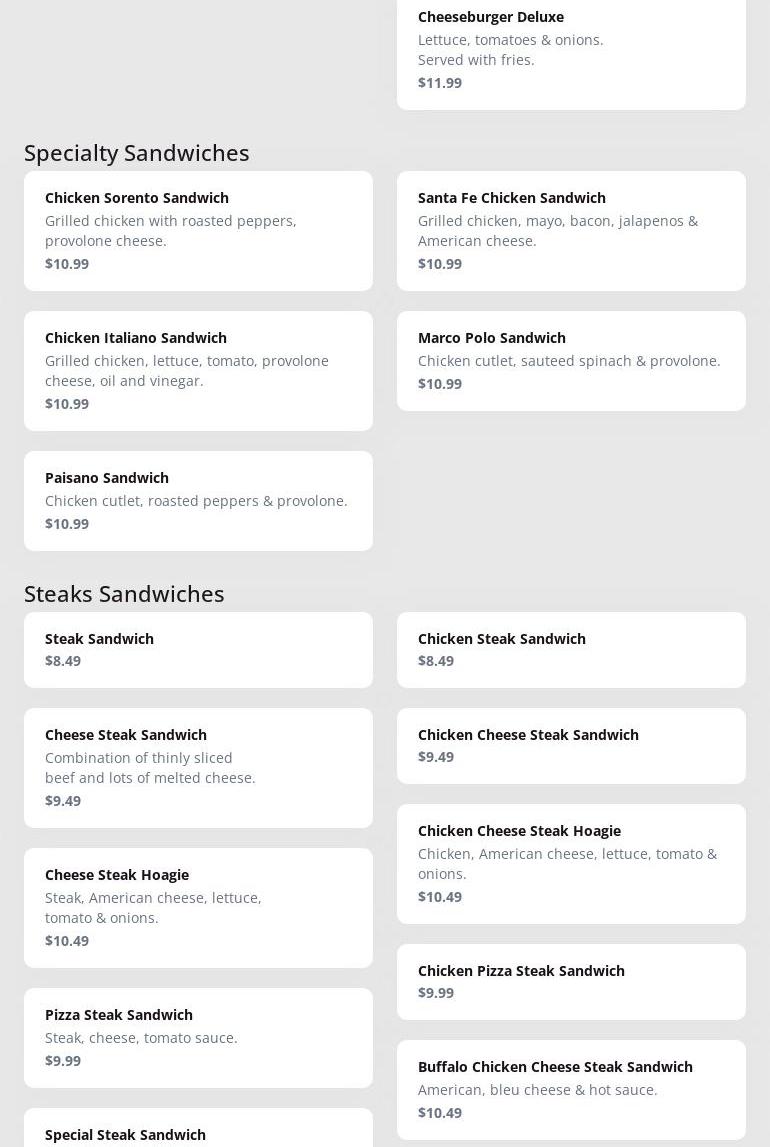This screenshot has height=1147, width=770.
Task: Open the Chicken Cheese Steak Hoagie
Action: point(571,864)
